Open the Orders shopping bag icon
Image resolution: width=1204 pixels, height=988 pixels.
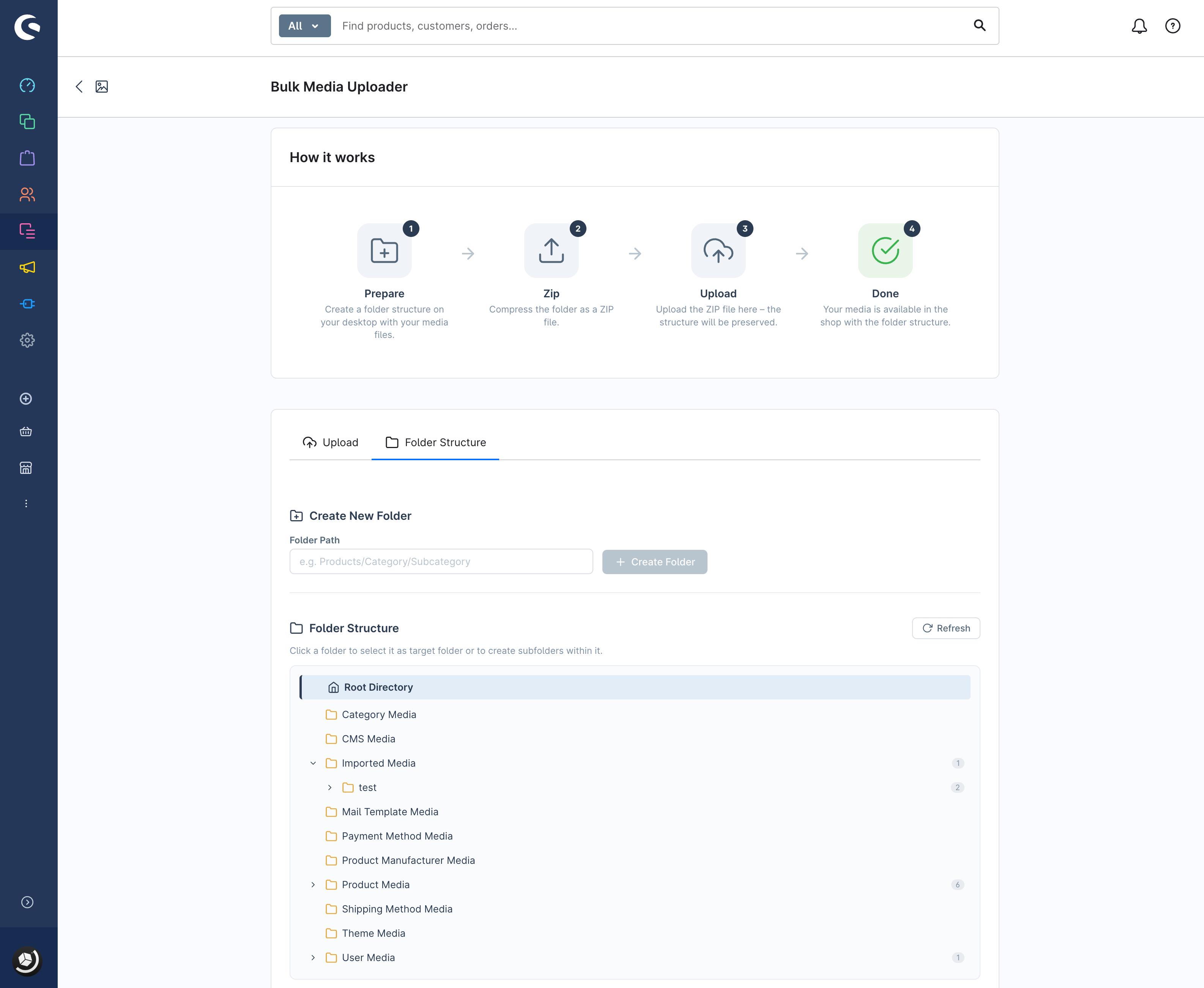coord(27,158)
